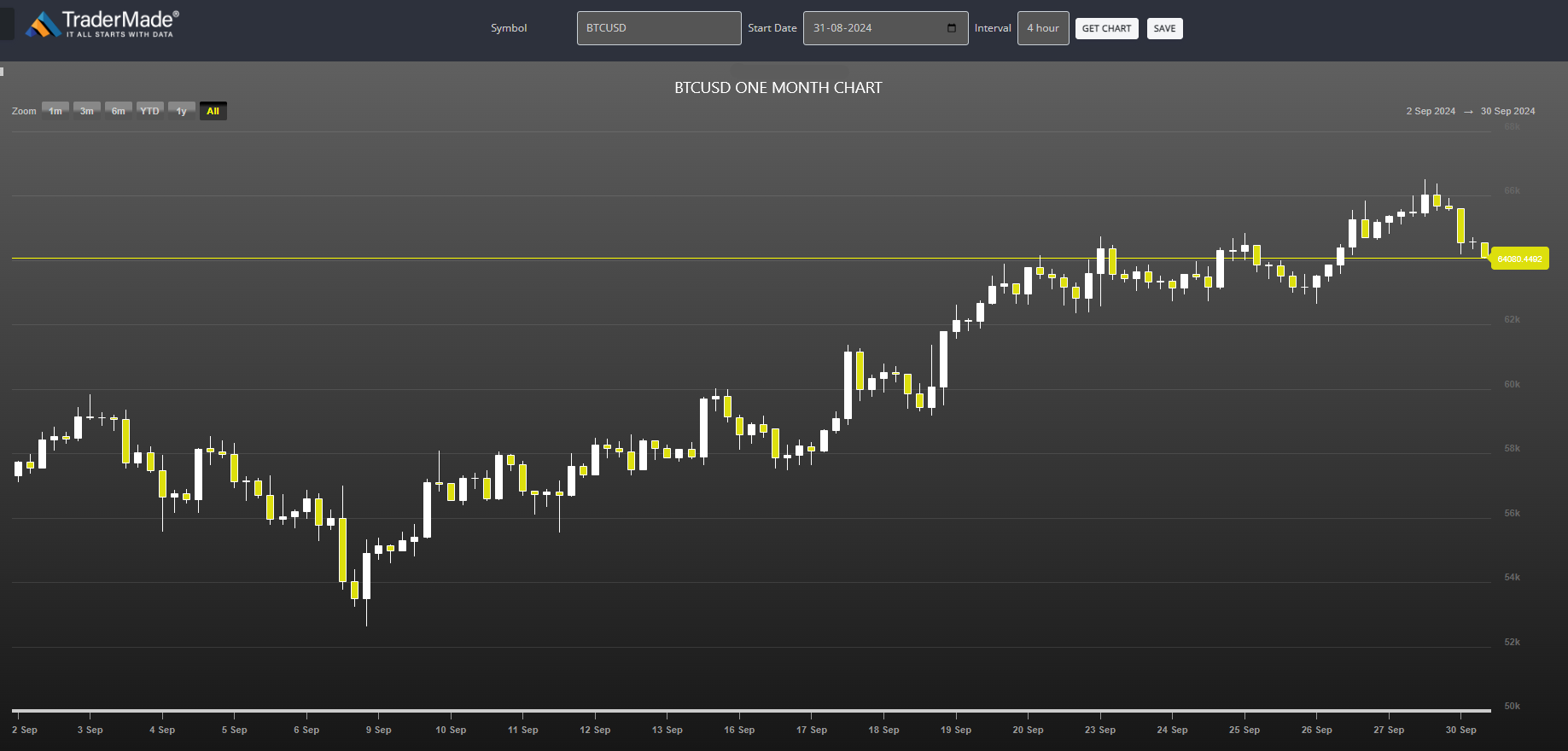Click the GET CHART button
The width and height of the screenshot is (1568, 751).
tap(1106, 28)
